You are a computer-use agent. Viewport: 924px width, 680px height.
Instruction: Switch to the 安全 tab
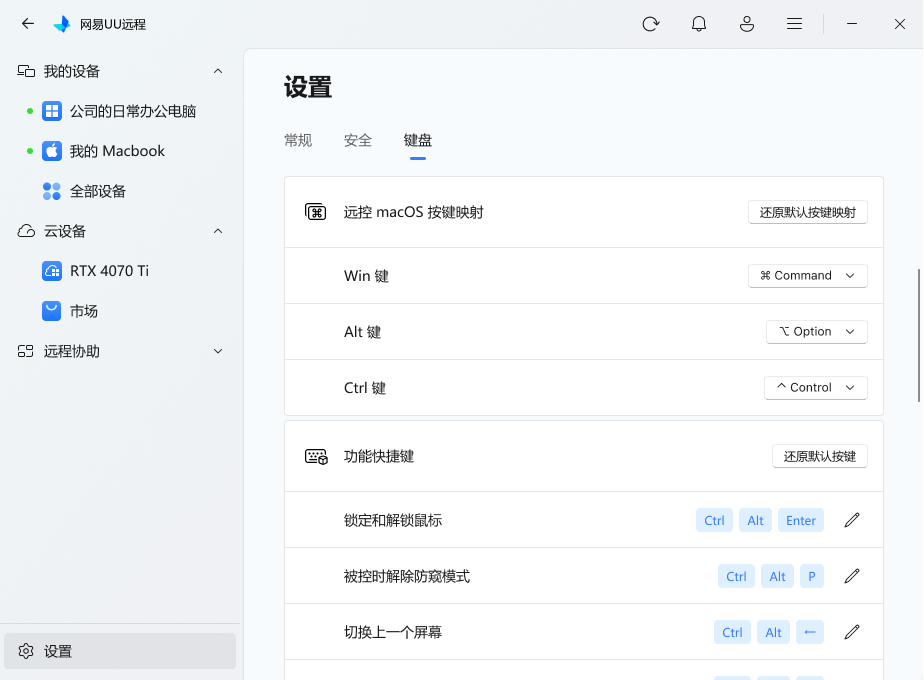pos(358,140)
